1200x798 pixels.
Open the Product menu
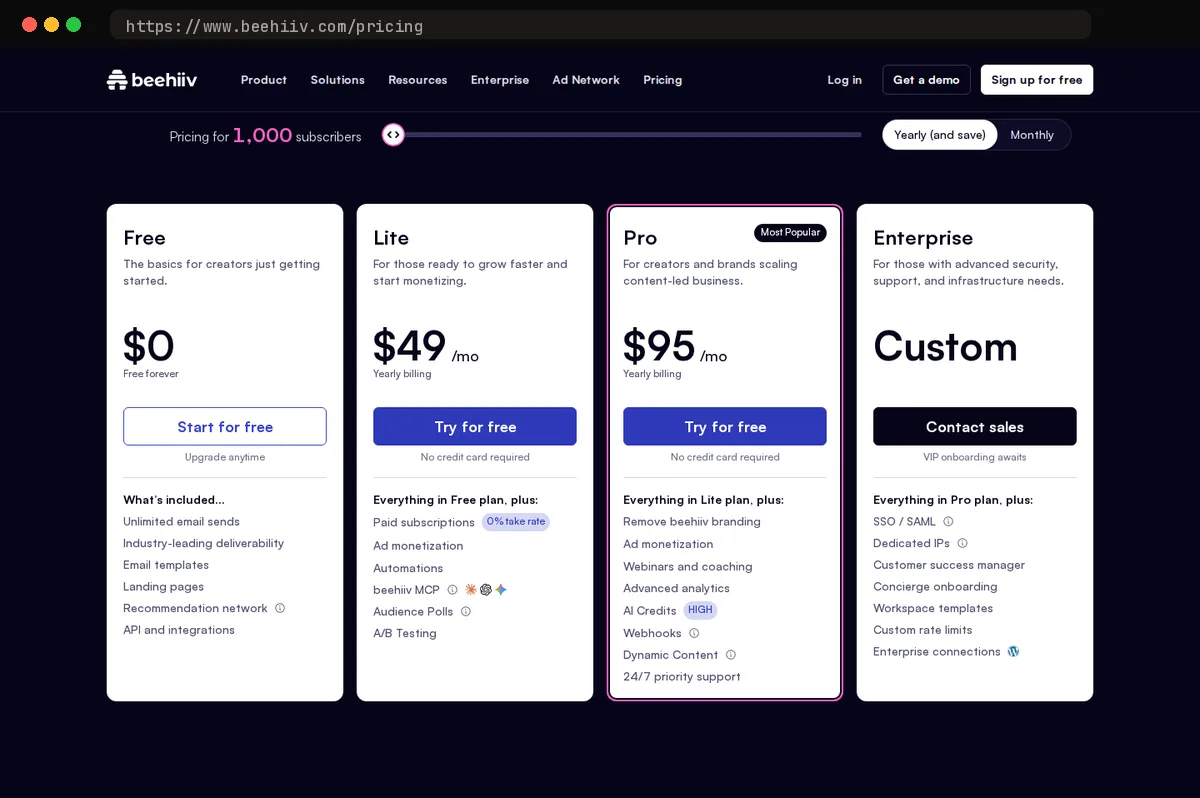pos(264,80)
